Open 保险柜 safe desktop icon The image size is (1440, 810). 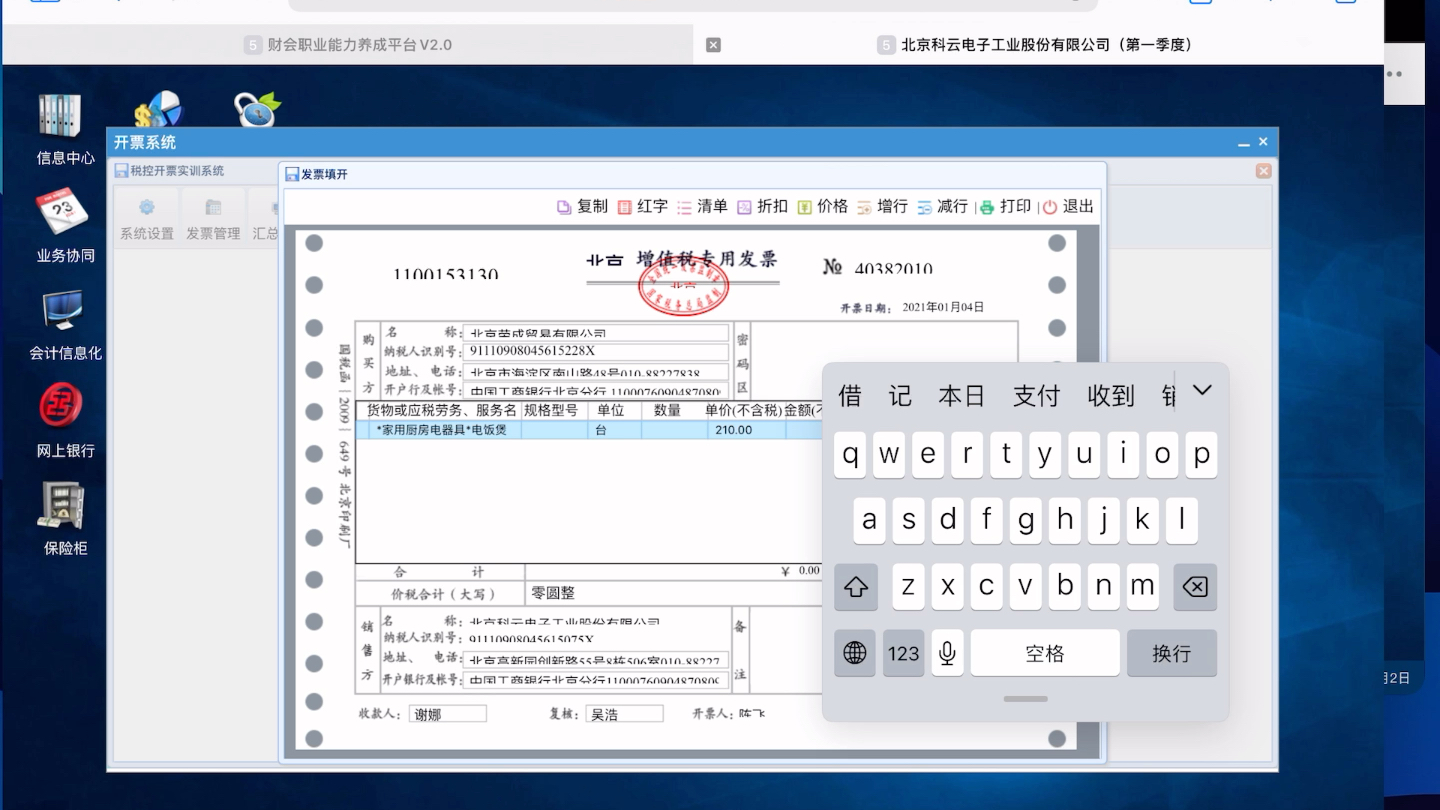pyautogui.click(x=65, y=518)
